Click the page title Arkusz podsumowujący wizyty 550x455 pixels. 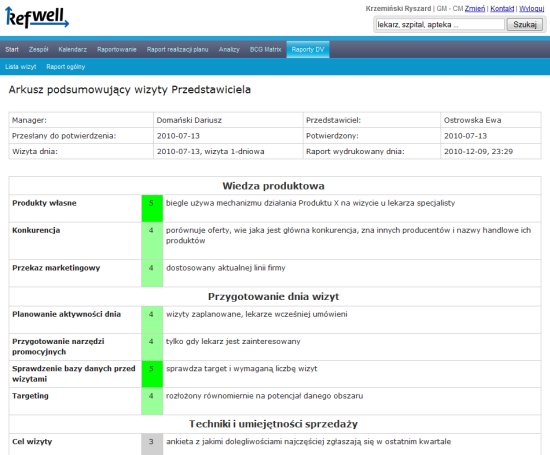(130, 90)
